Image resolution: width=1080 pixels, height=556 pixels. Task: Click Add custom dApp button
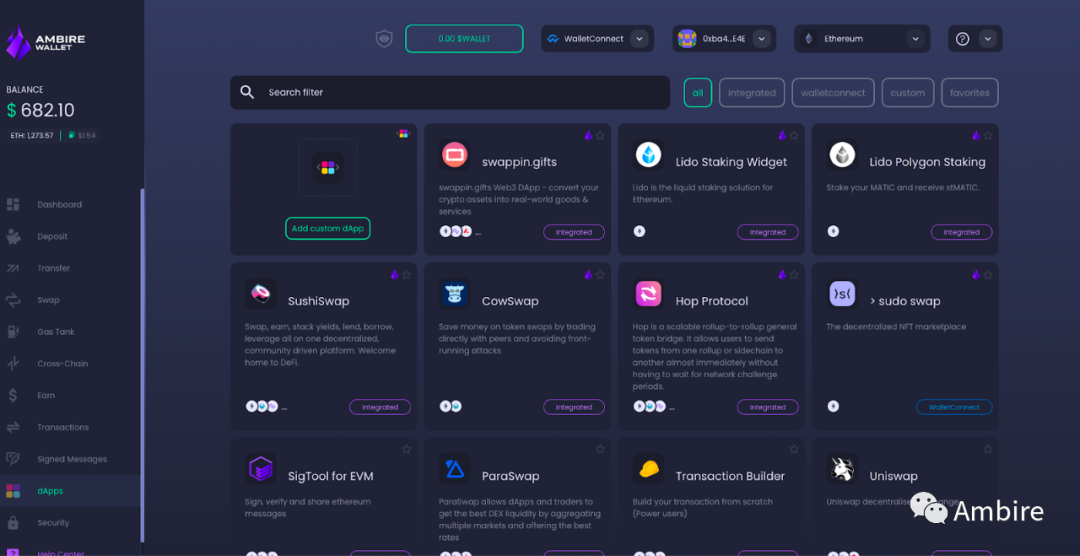328,228
